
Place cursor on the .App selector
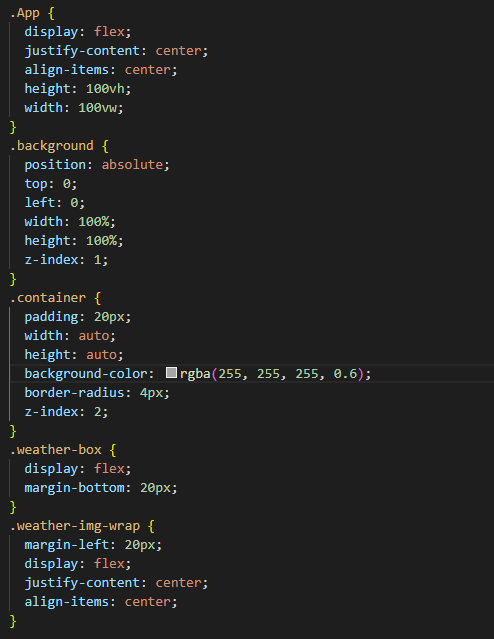[x=25, y=13]
